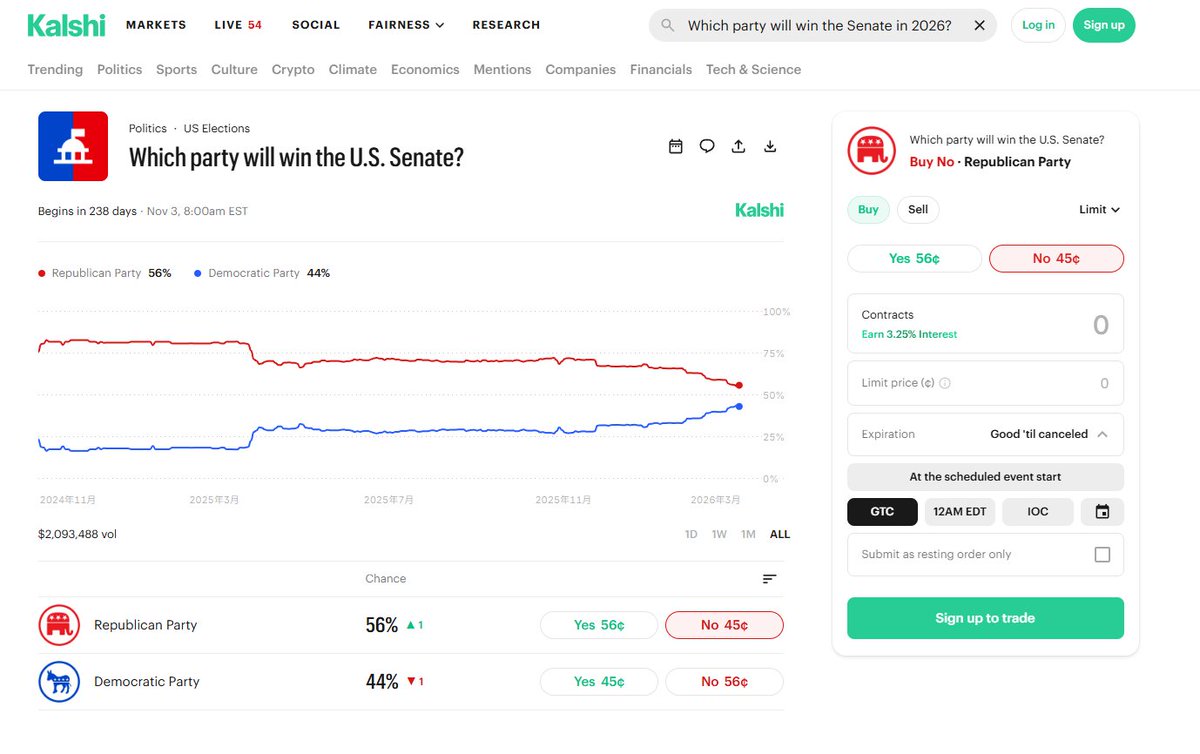Open the Economics category tab
This screenshot has height=754, width=1200.
(x=425, y=70)
